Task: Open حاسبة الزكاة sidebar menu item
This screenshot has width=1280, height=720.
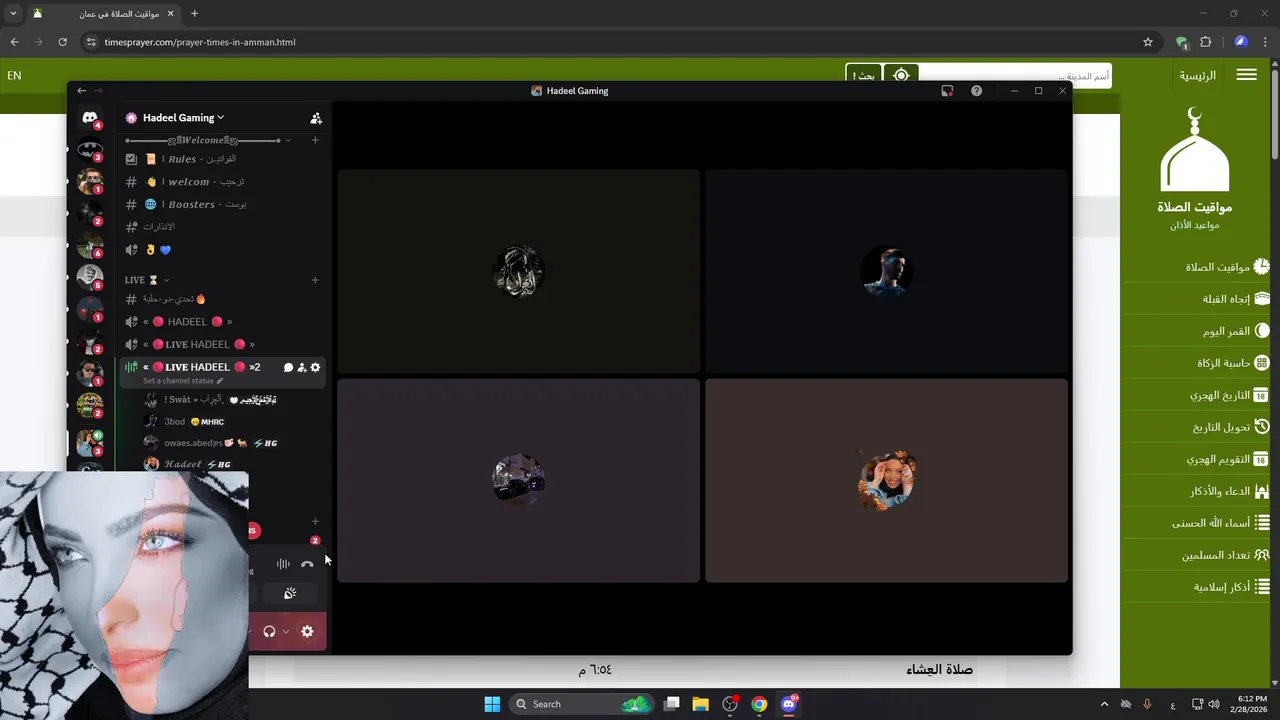Action: (1197, 363)
